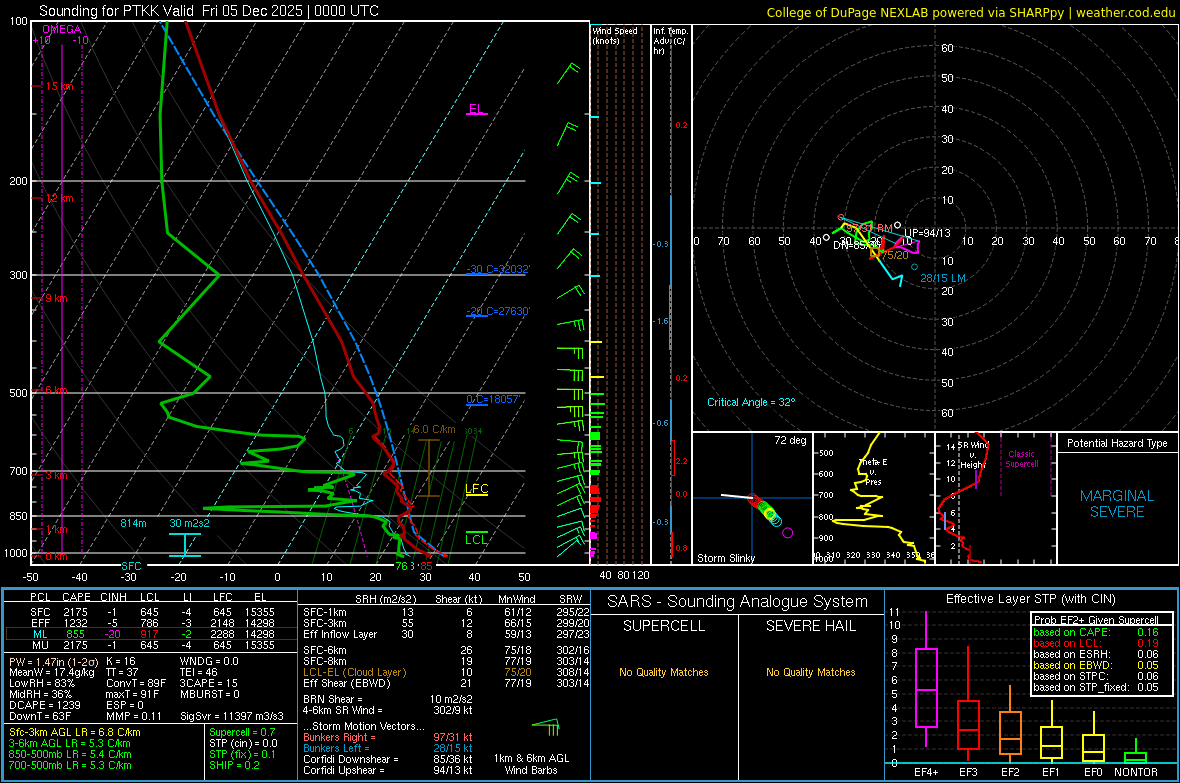The width and height of the screenshot is (1180, 783).
Task: Click the 'based on CAPE: 0.16' line
Action: [x=1096, y=632]
